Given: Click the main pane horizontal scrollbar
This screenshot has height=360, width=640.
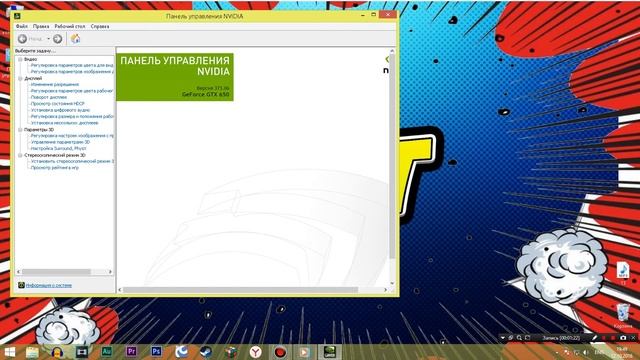Looking at the screenshot, I should point(240,290).
